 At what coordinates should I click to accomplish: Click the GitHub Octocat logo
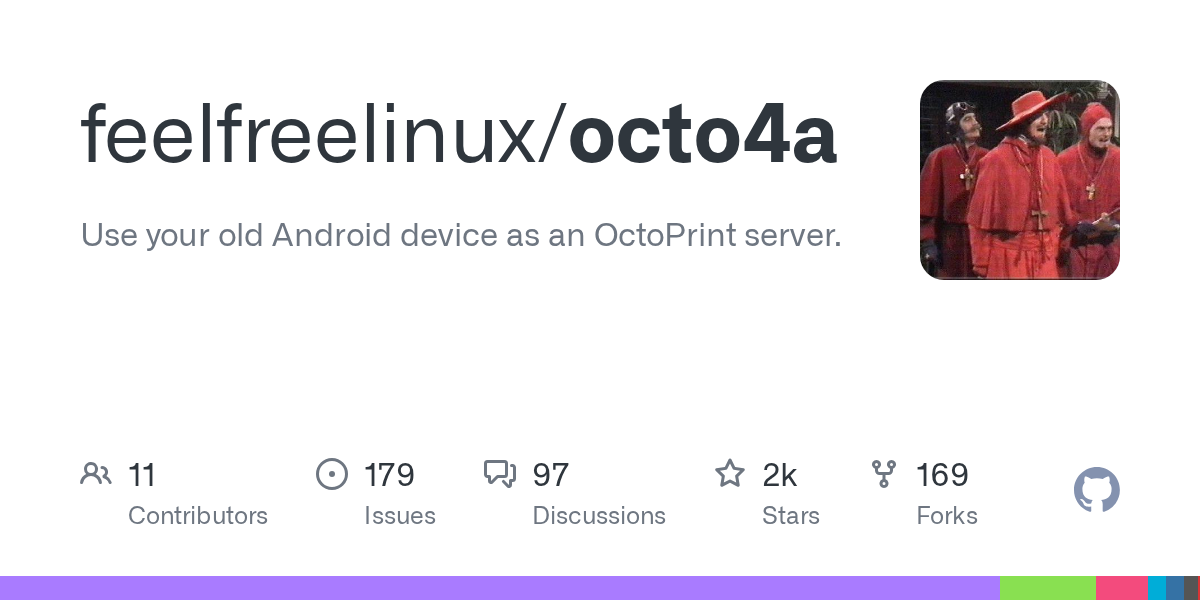[x=1096, y=491]
